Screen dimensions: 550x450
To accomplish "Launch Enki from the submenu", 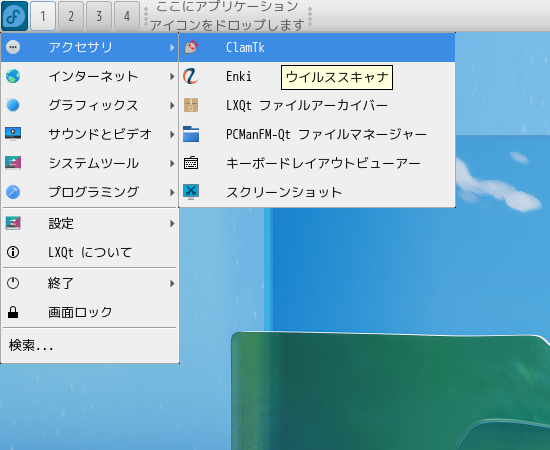I will (317, 76).
